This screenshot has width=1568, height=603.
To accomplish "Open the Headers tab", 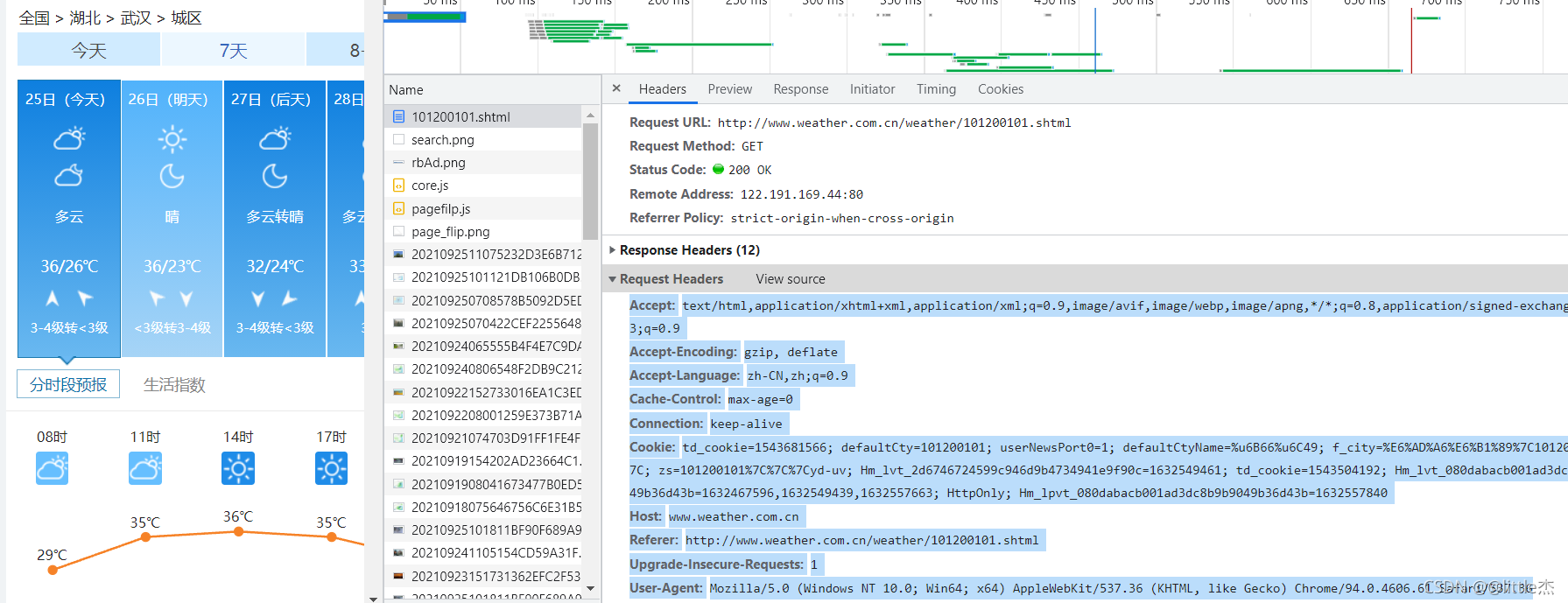I will click(662, 89).
